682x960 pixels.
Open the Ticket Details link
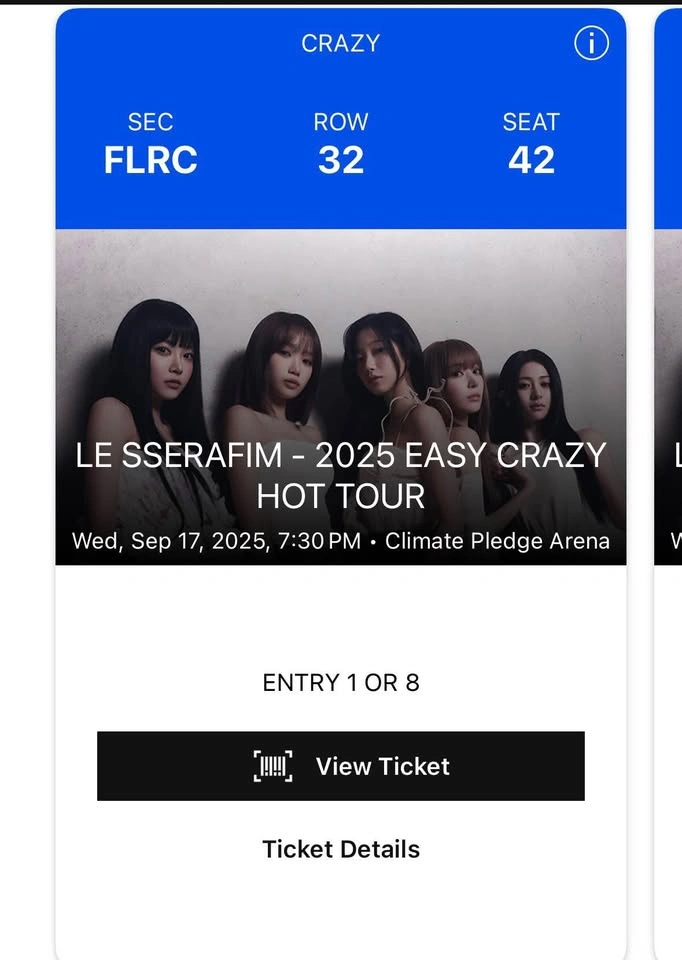click(x=341, y=849)
